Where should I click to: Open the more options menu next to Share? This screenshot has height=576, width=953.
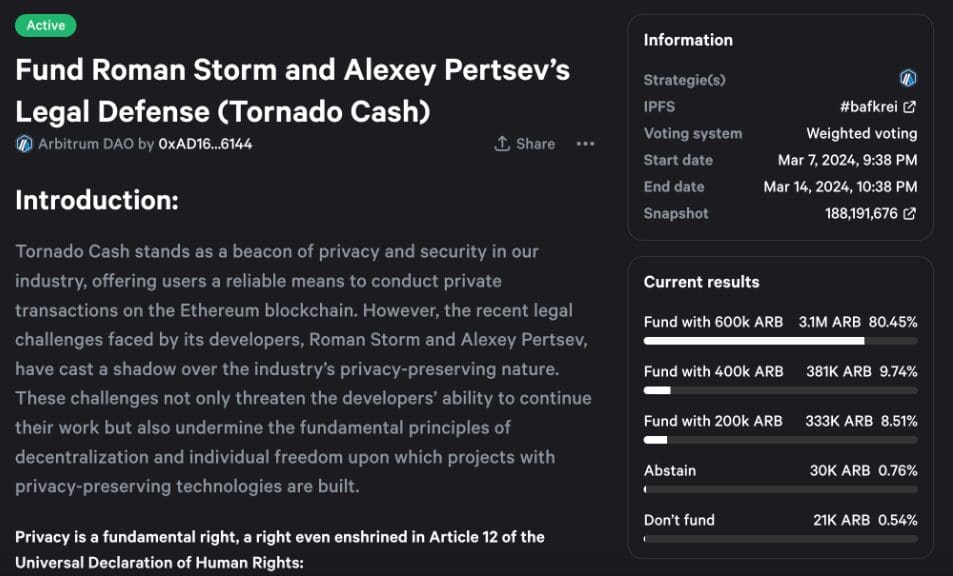tap(585, 144)
